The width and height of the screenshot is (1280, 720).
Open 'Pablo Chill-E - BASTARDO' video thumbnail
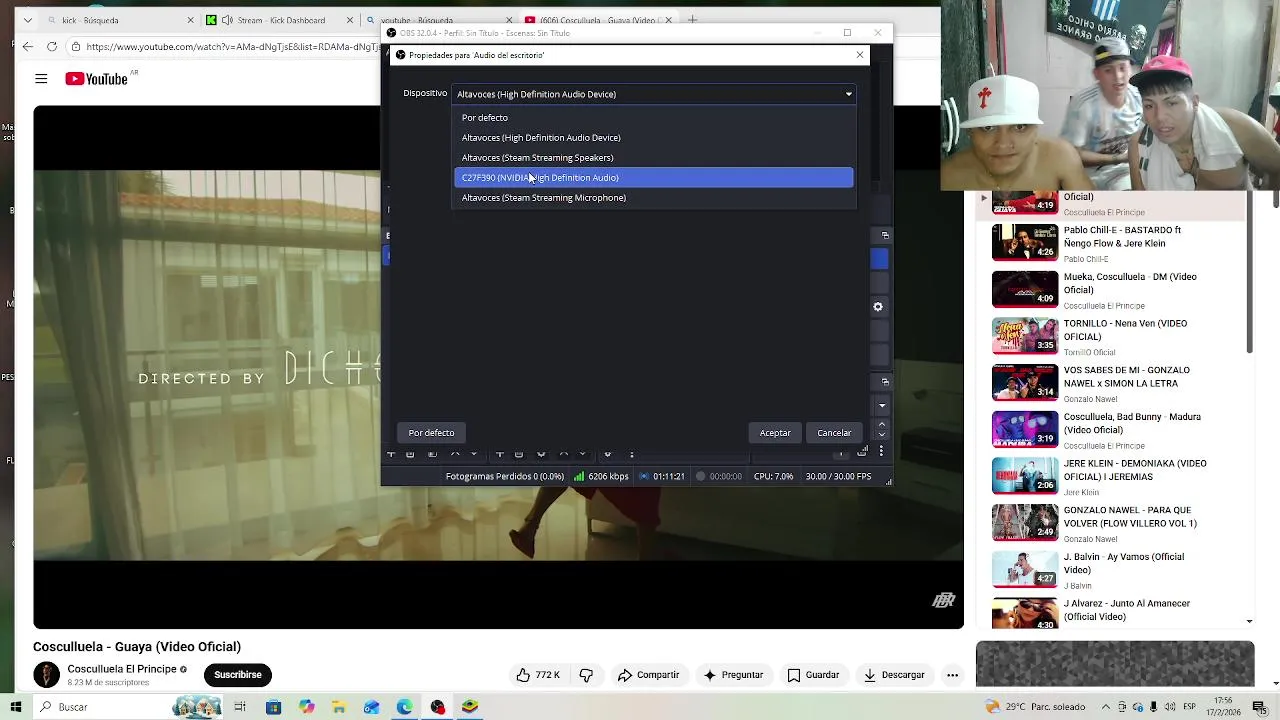(x=1024, y=242)
